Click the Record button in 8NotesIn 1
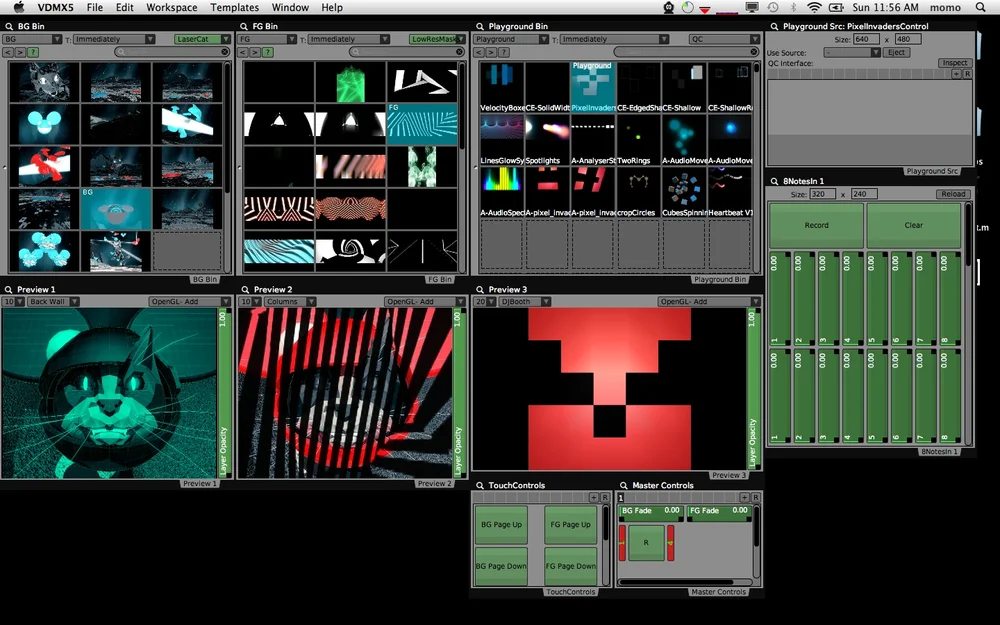 [816, 225]
